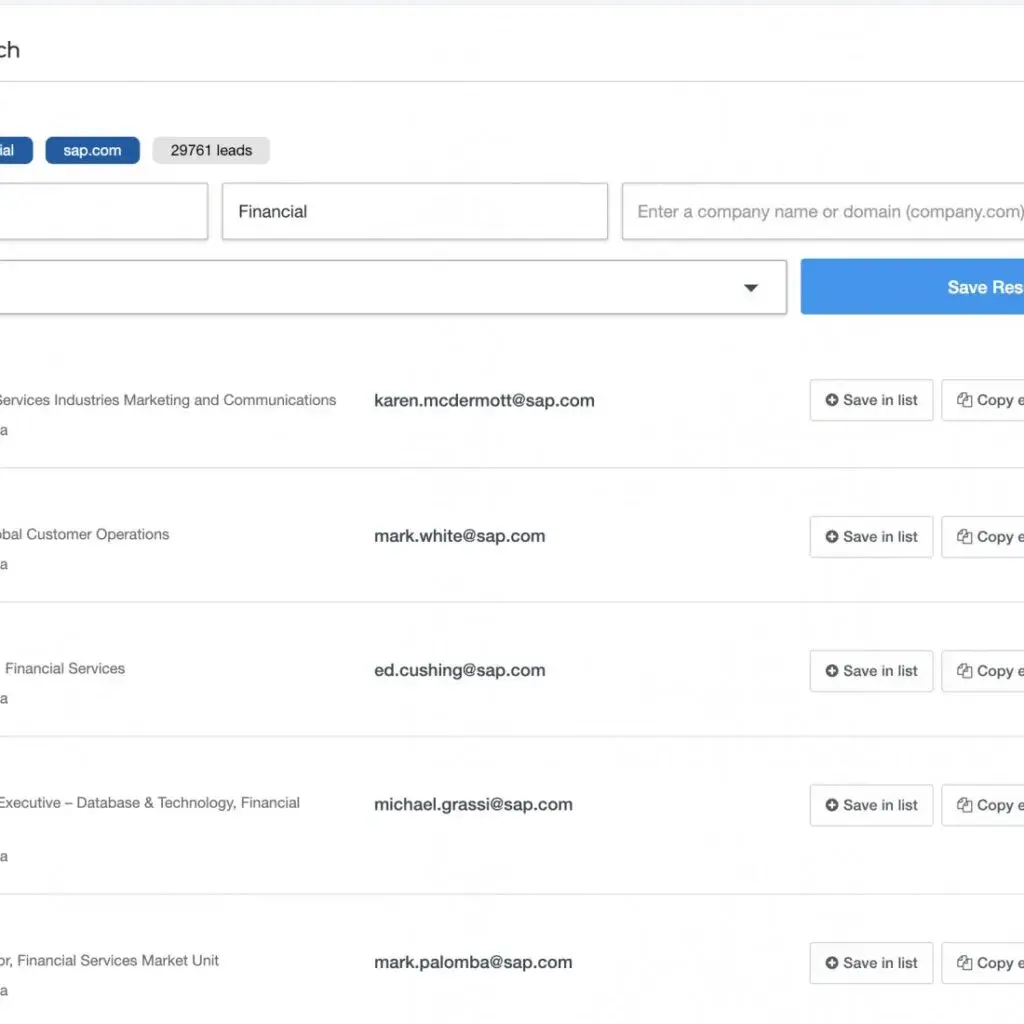This screenshot has height=1024, width=1024.
Task: Select the email michael.grassi@sap.com
Action: pos(473,805)
